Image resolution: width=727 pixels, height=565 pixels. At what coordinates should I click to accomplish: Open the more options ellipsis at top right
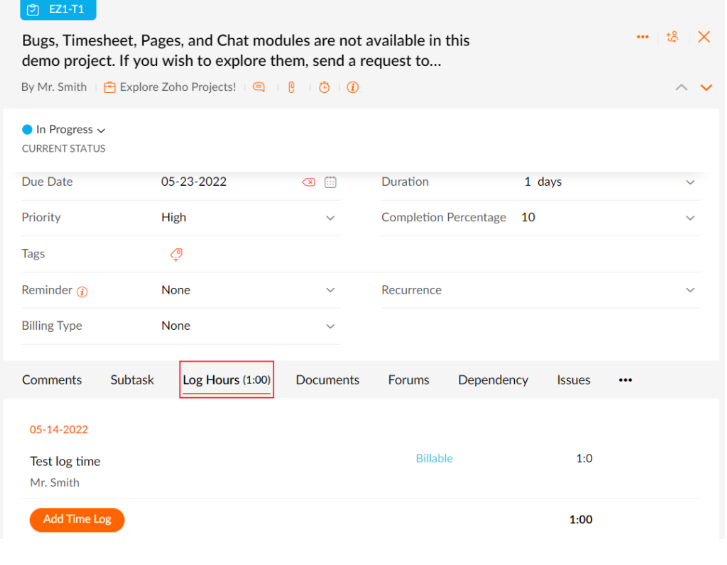pyautogui.click(x=643, y=37)
